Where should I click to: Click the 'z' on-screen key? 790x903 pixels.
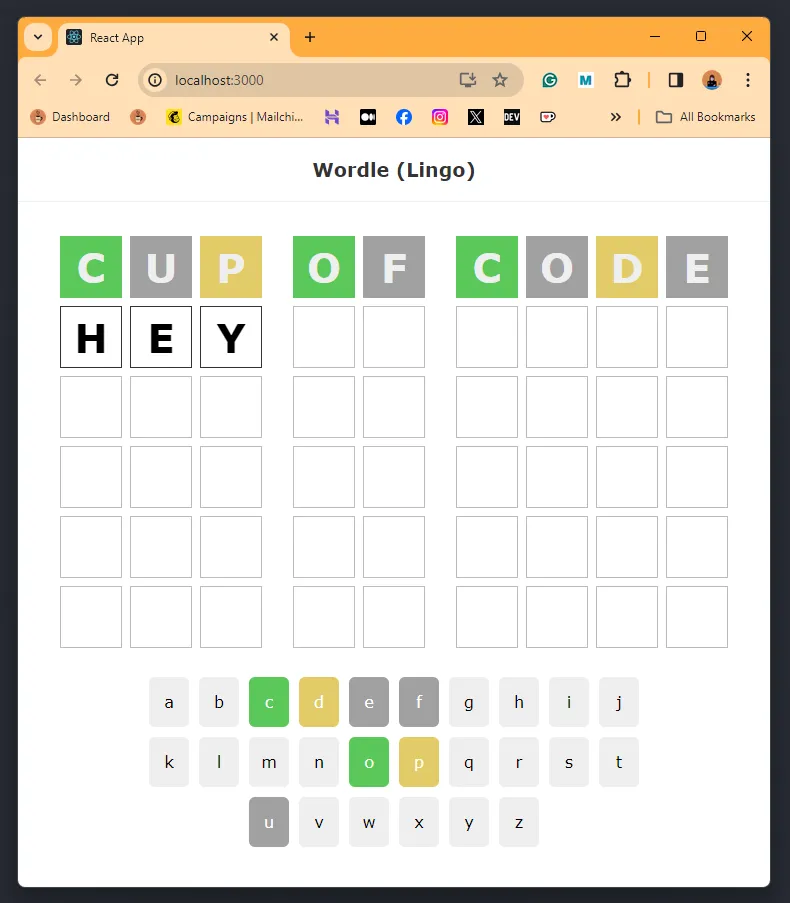pos(519,822)
